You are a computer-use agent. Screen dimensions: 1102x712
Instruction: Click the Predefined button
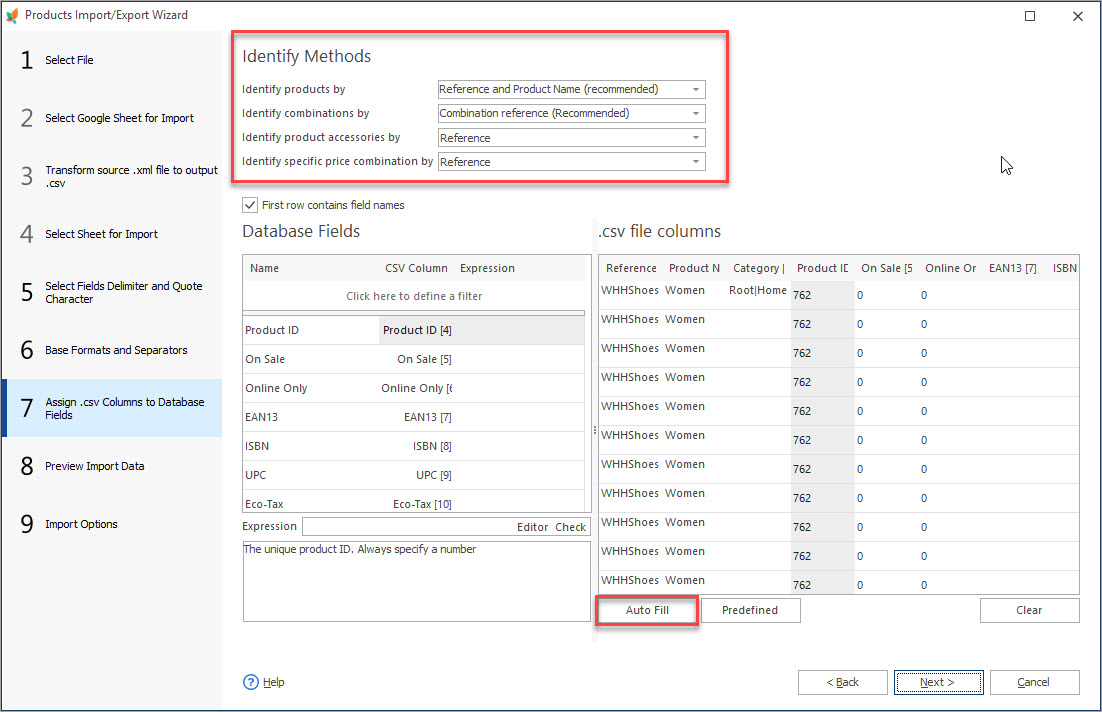[x=750, y=610]
